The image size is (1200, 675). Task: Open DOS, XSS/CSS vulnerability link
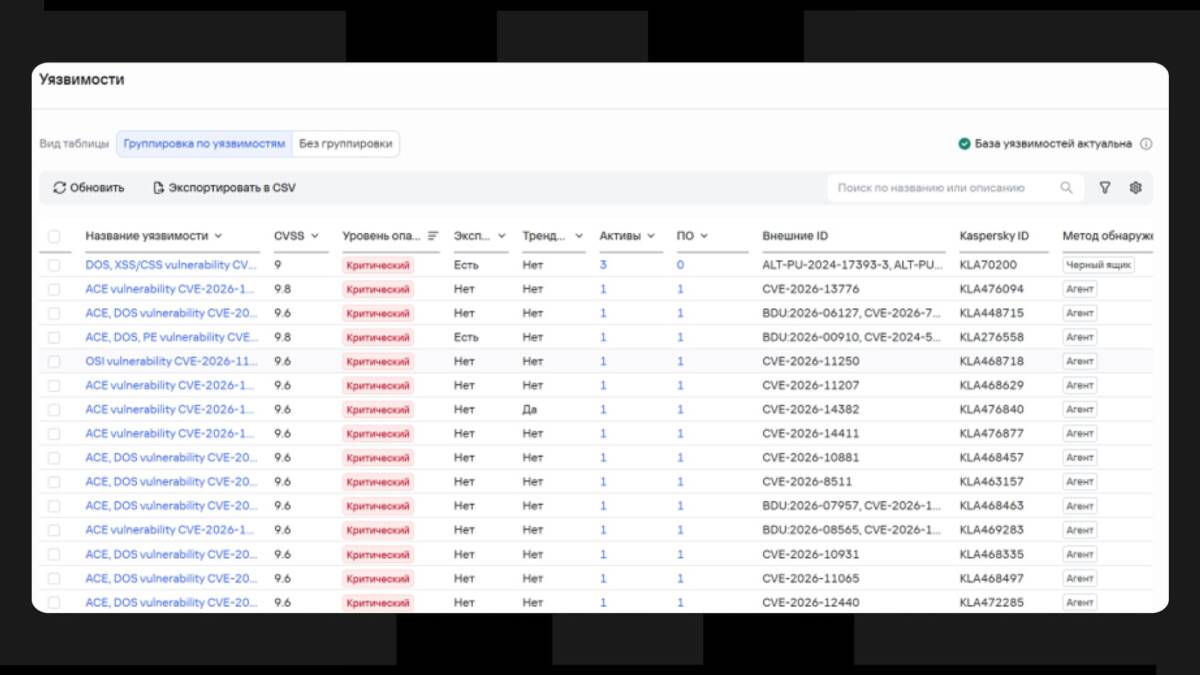pyautogui.click(x=171, y=265)
